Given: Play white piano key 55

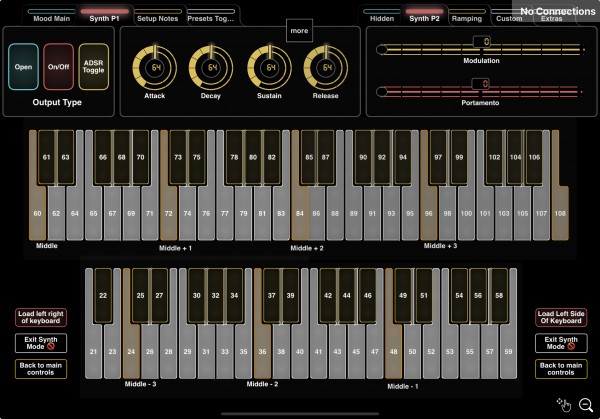Looking at the screenshot, I should pos(470,351).
